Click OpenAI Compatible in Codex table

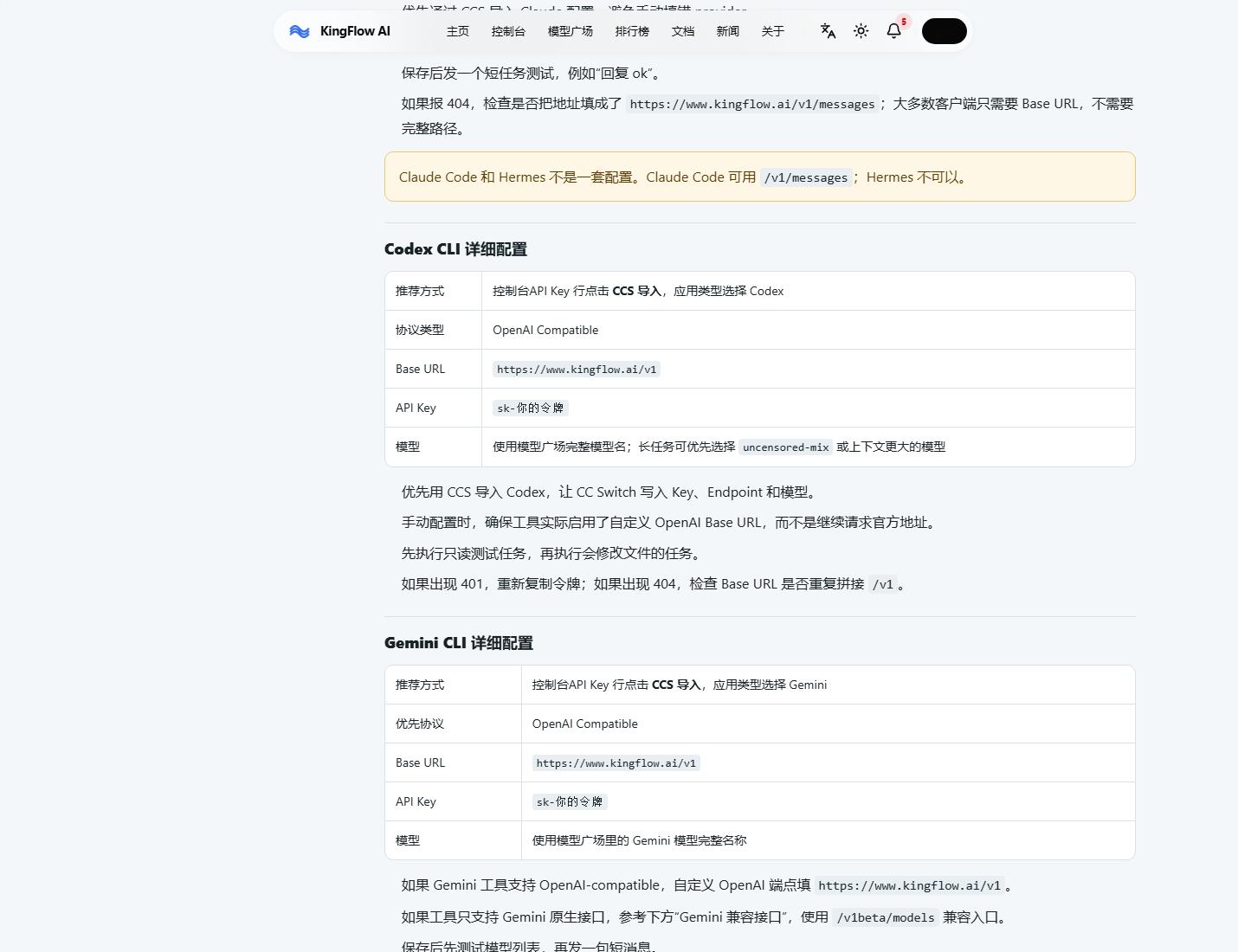545,330
